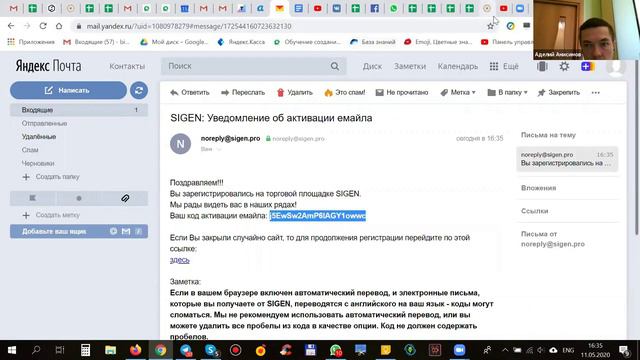Image resolution: width=640 pixels, height=360 pixels.
Task: Refresh mail with the circular sync icon
Action: point(139,90)
